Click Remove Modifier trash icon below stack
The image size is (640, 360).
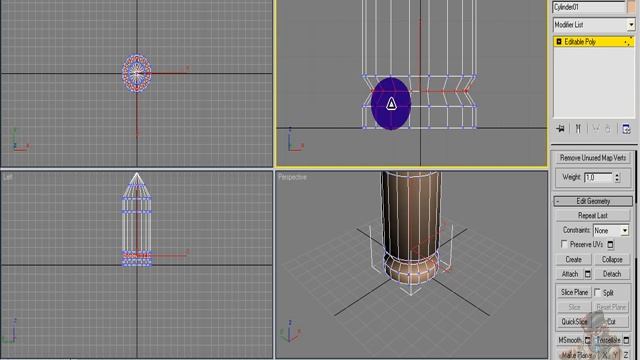click(x=608, y=129)
